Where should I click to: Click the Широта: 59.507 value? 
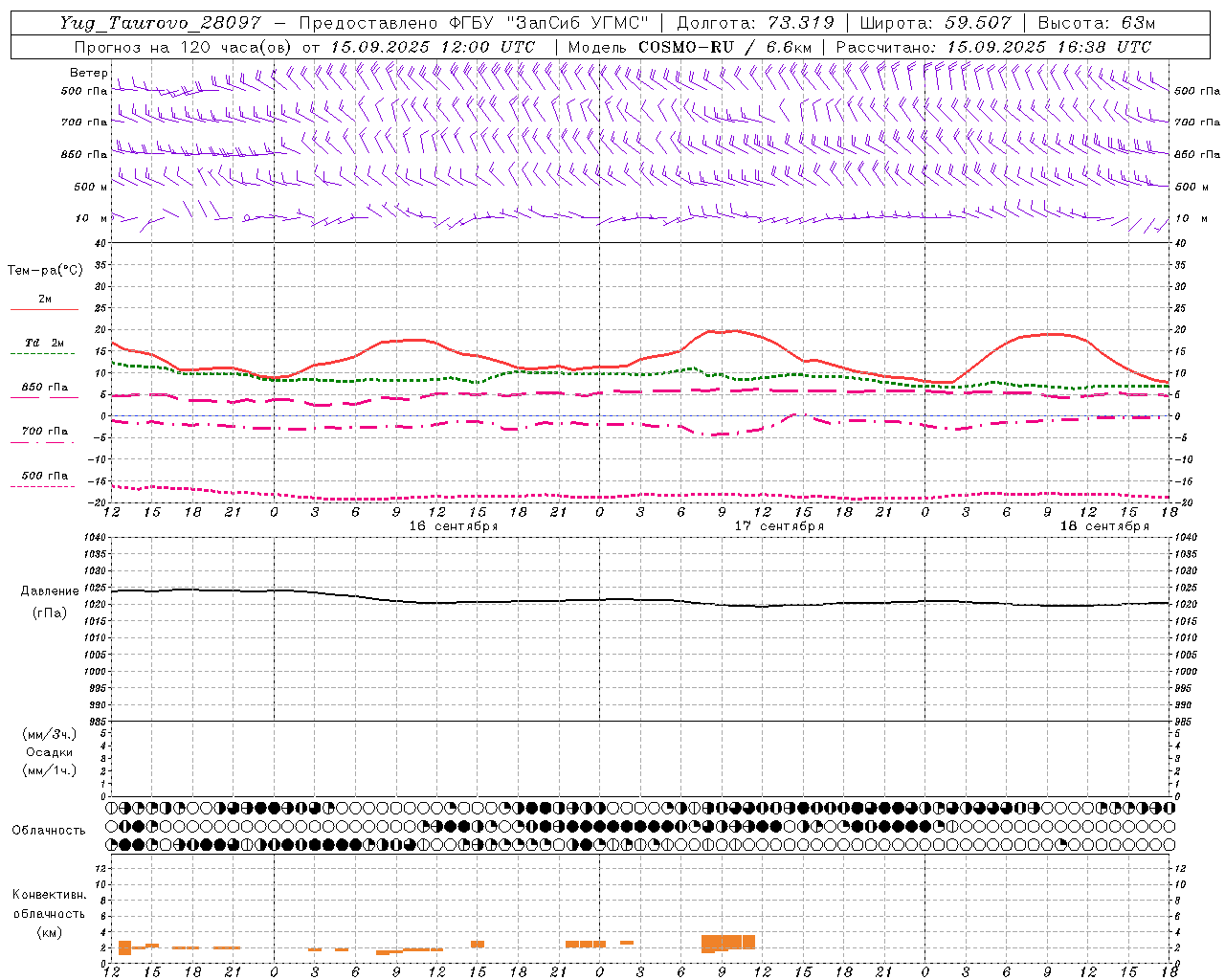935,23
